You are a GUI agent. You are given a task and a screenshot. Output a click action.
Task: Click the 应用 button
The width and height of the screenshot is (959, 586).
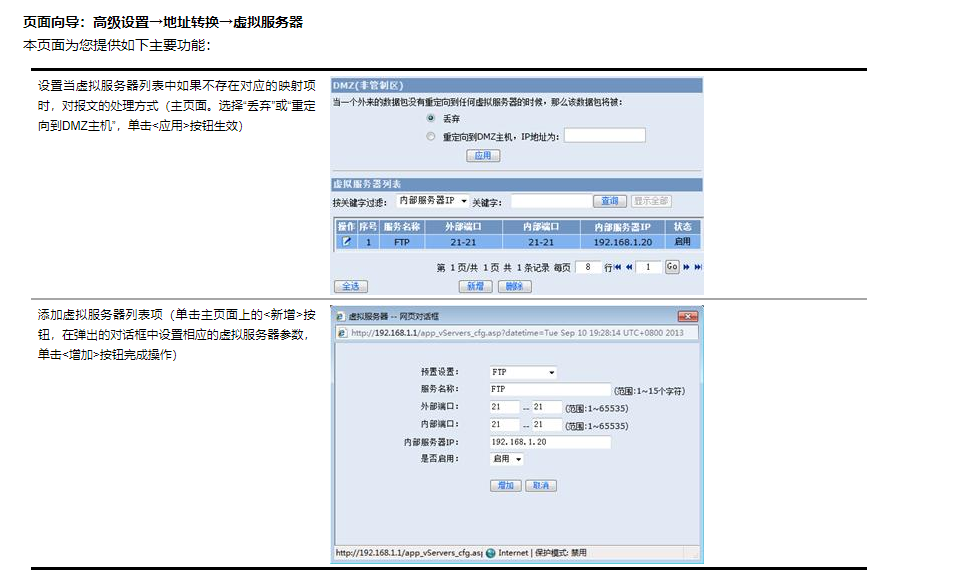(483, 156)
